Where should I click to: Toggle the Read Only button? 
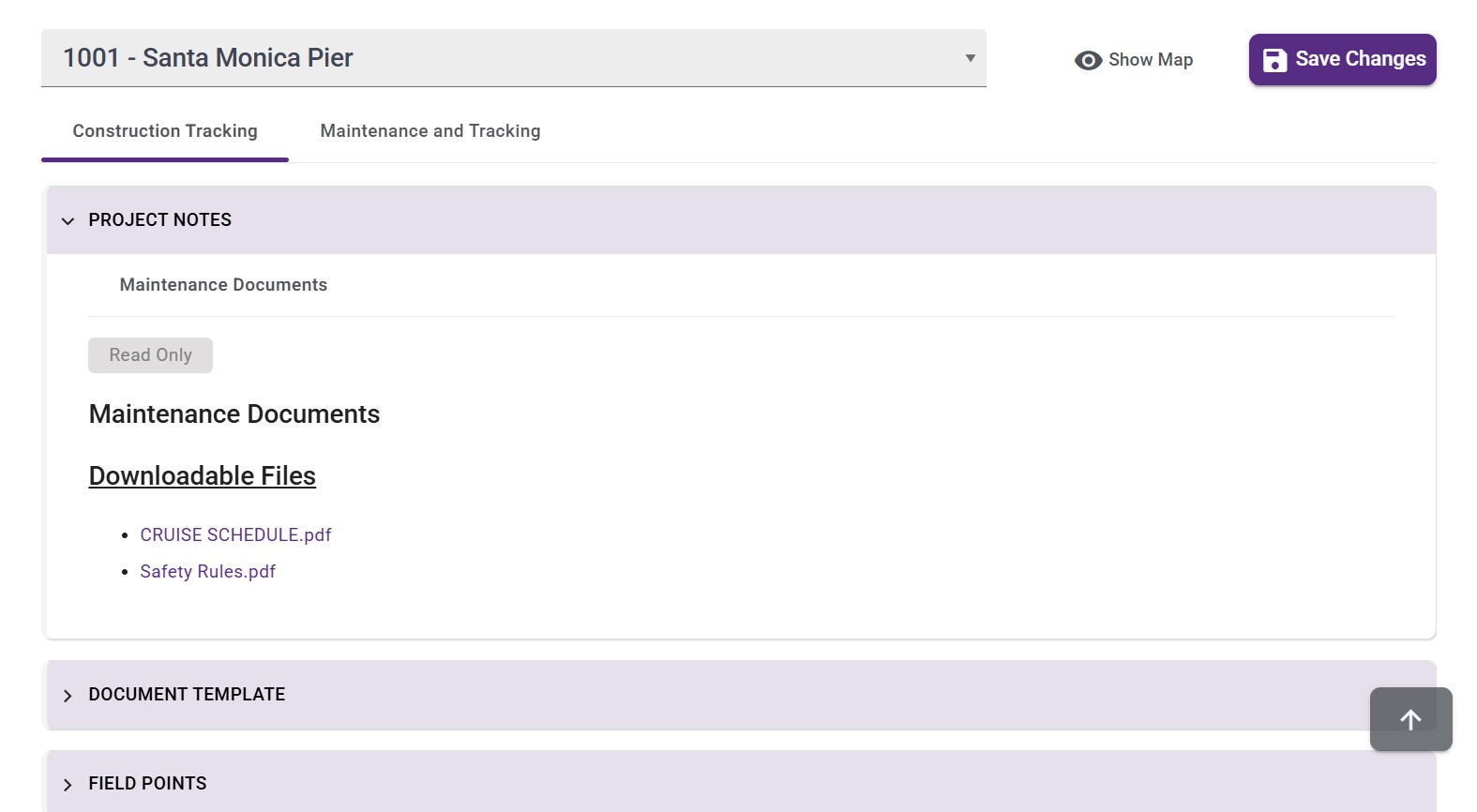point(150,355)
